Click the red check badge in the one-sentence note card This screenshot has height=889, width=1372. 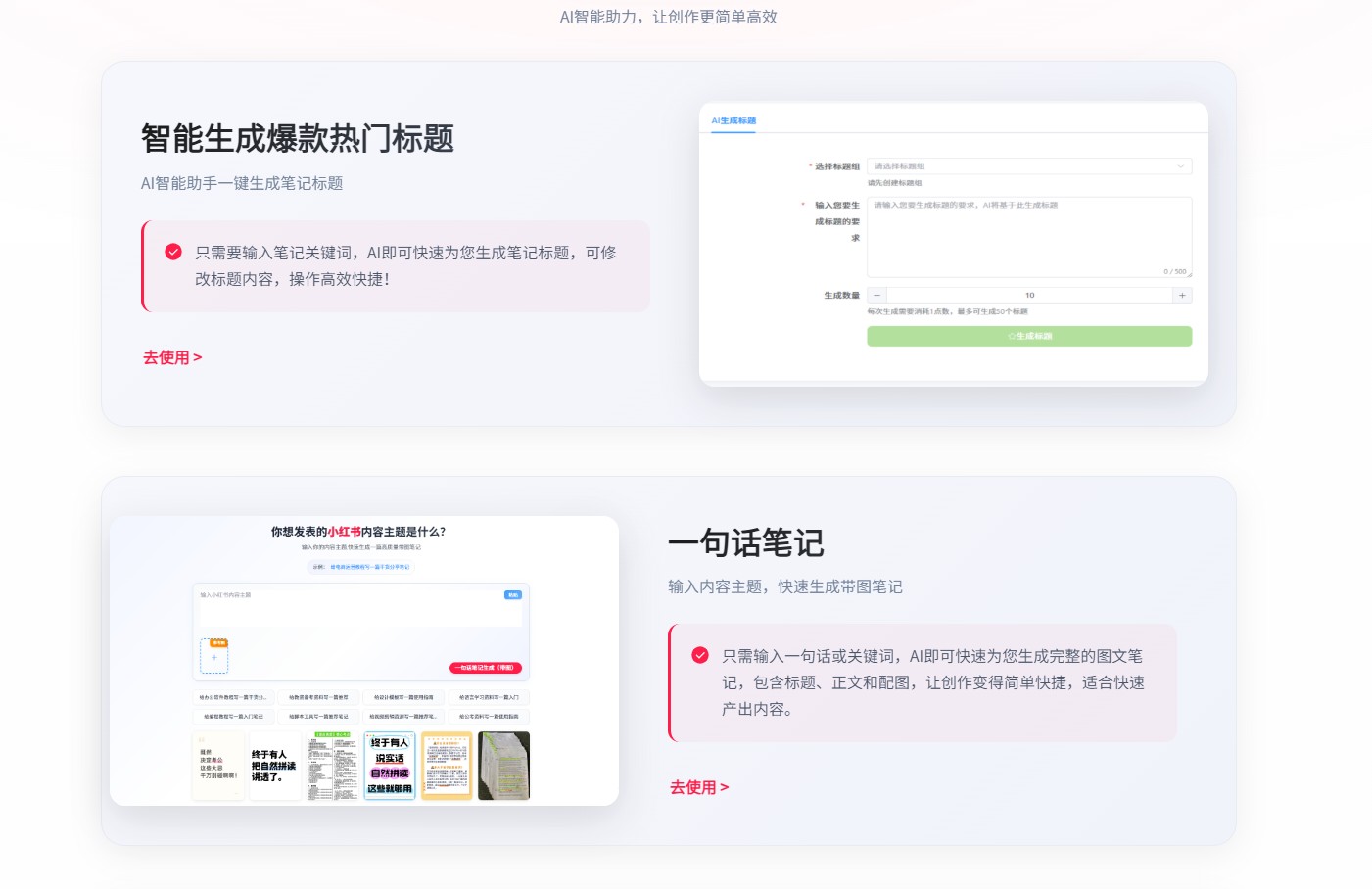(699, 656)
